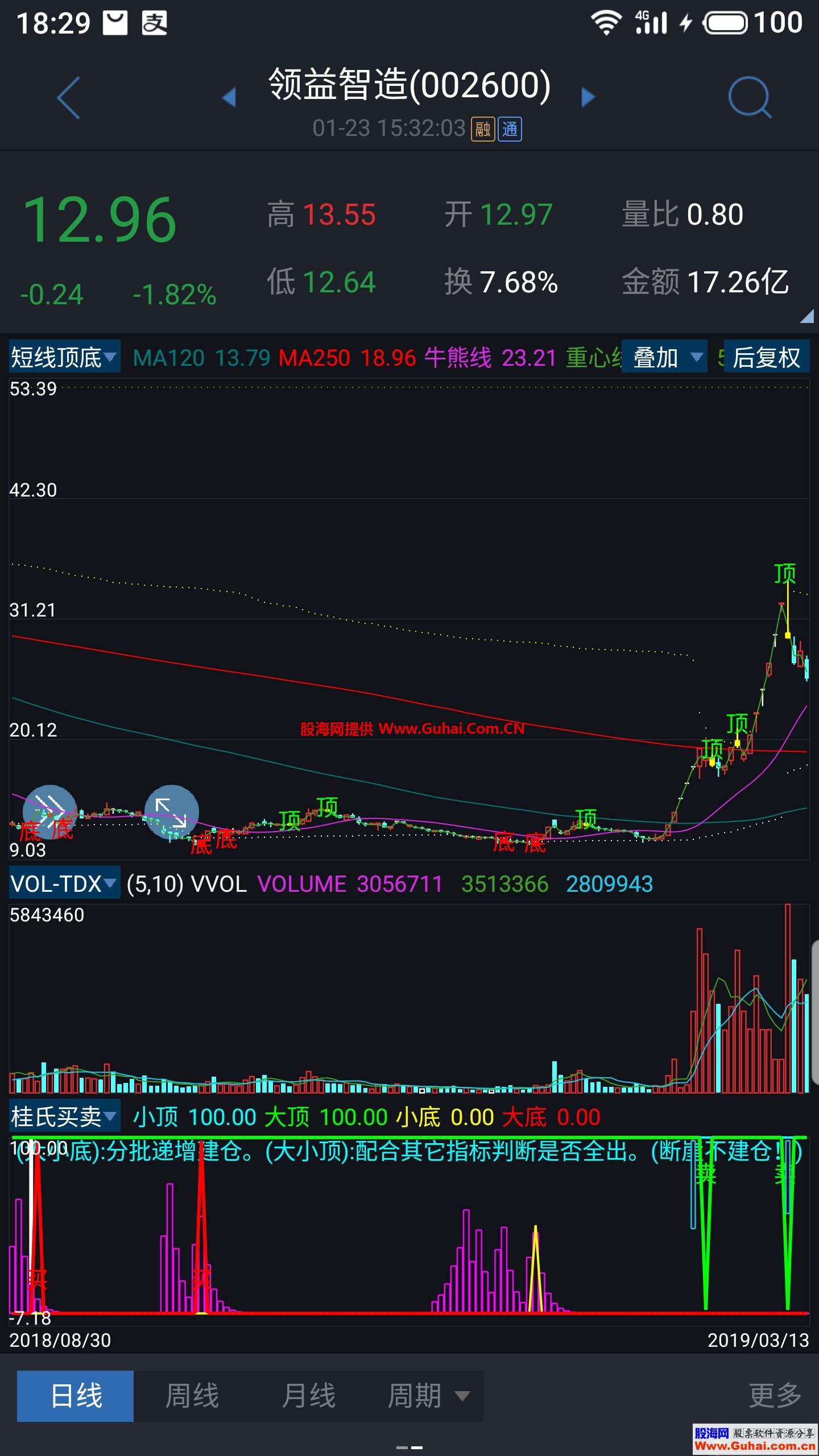
Task: Tap the battery status icon
Action: [x=725, y=23]
